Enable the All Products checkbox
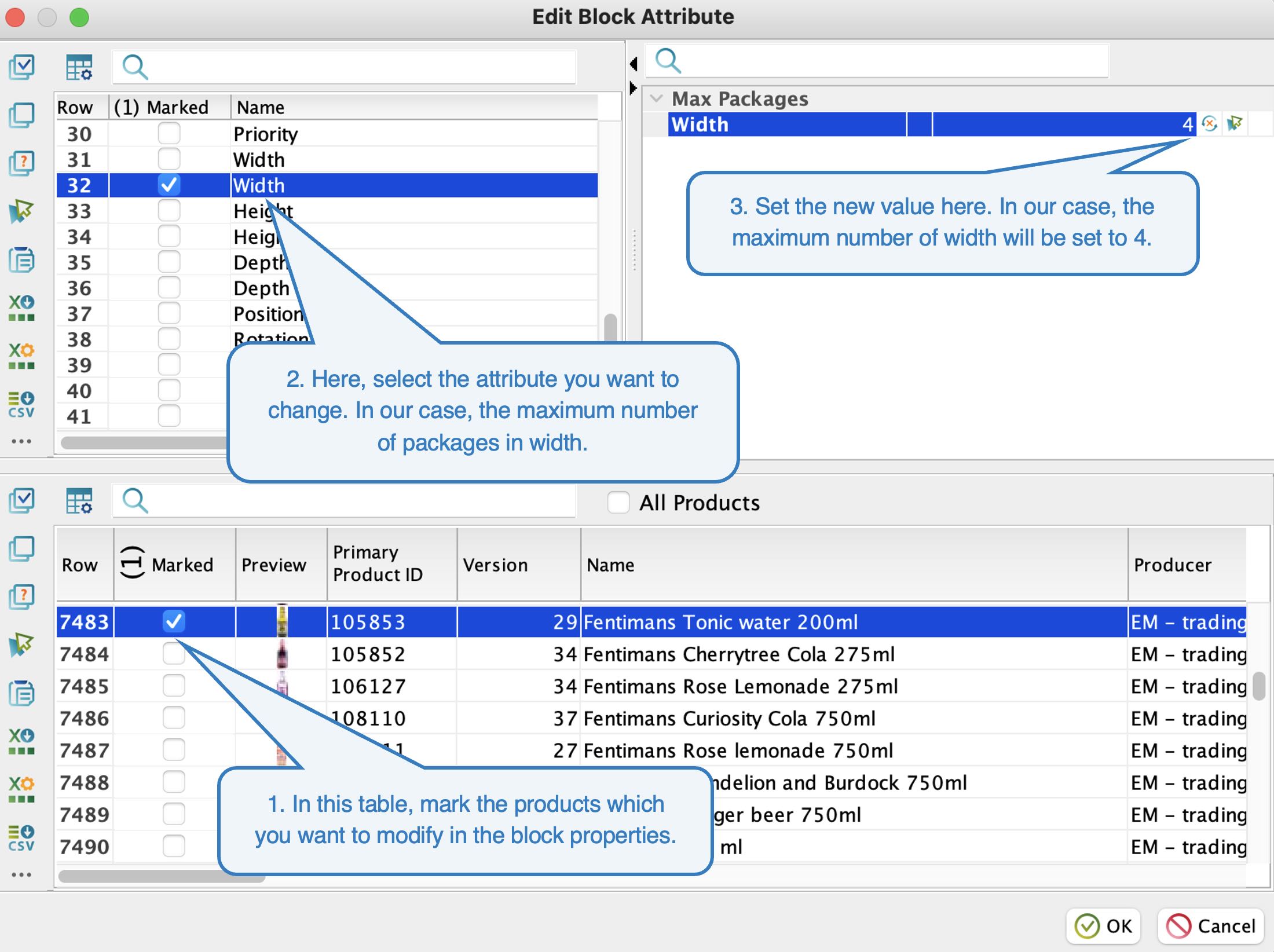This screenshot has width=1274, height=952. [x=618, y=502]
